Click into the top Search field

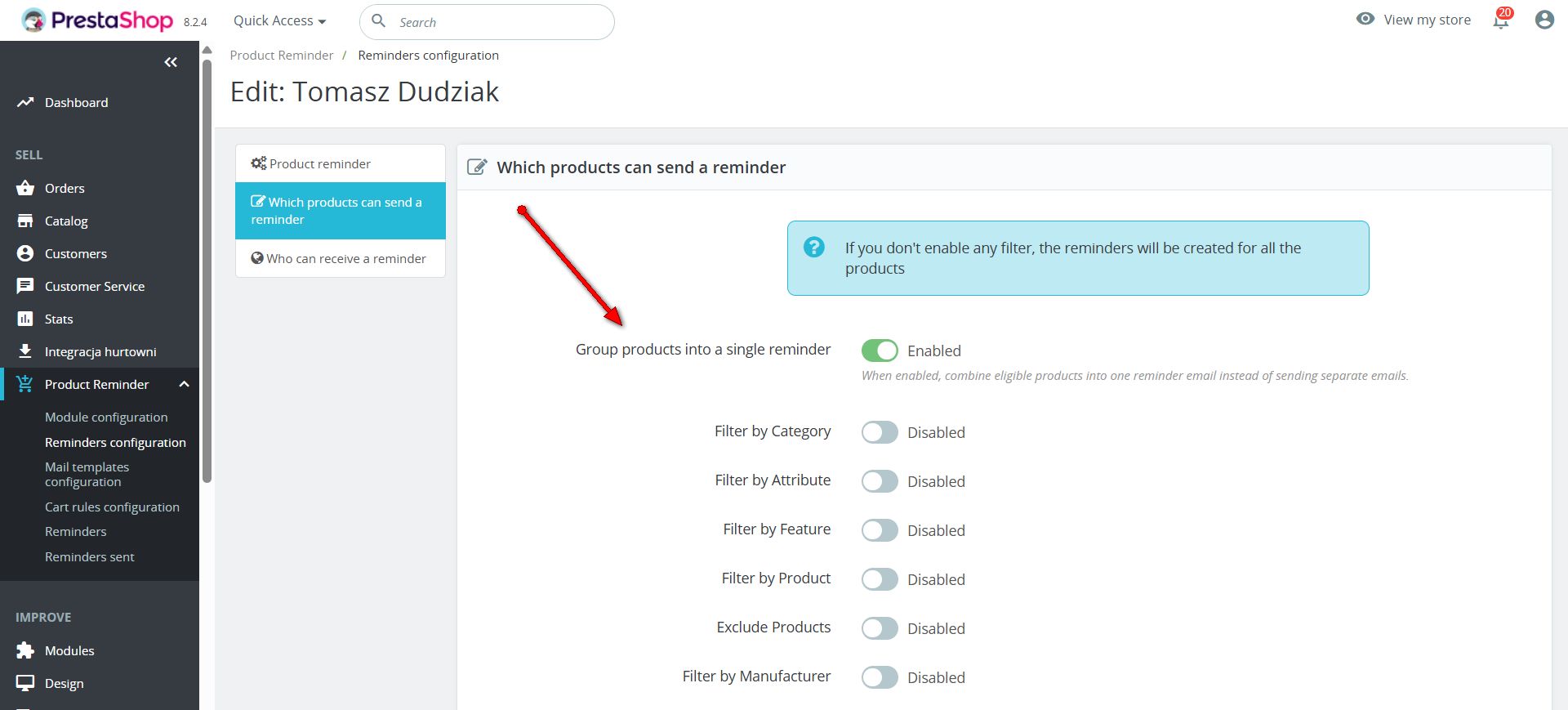click(x=498, y=22)
